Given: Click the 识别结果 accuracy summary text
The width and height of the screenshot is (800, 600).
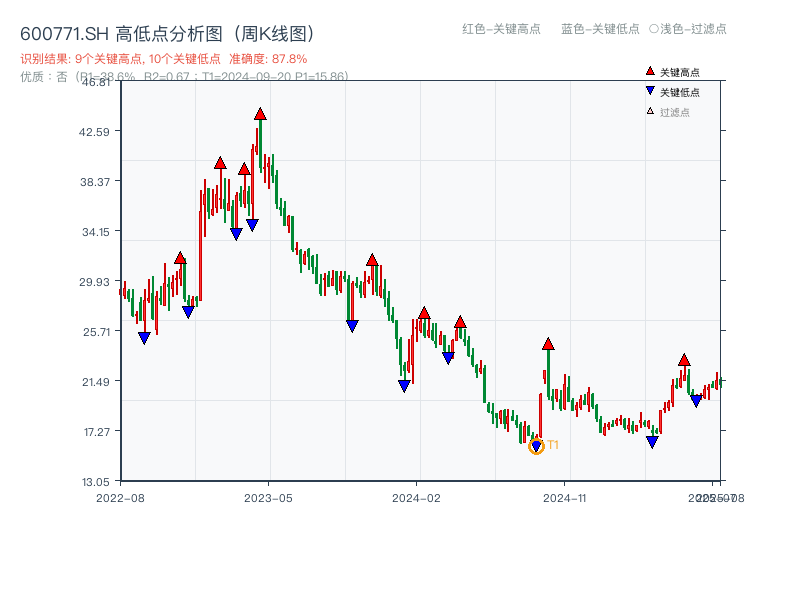Looking at the screenshot, I should pos(163,58).
